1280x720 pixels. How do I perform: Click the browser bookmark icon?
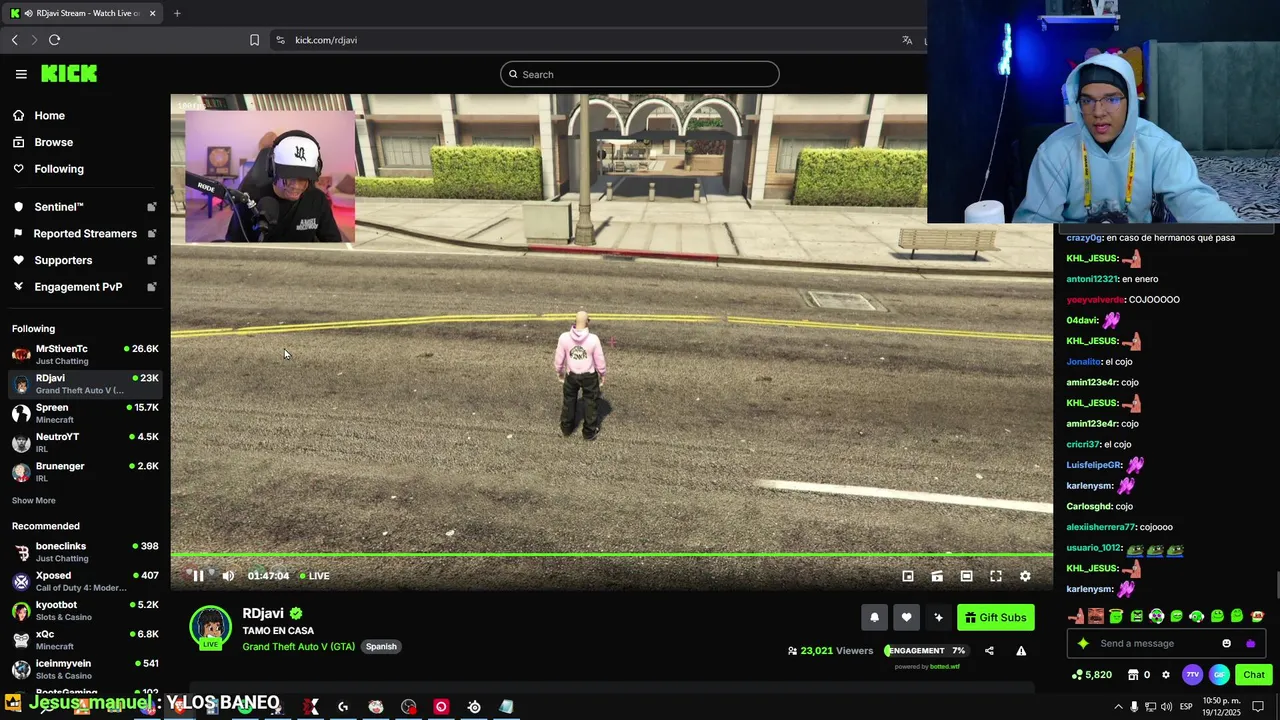pyautogui.click(x=254, y=40)
